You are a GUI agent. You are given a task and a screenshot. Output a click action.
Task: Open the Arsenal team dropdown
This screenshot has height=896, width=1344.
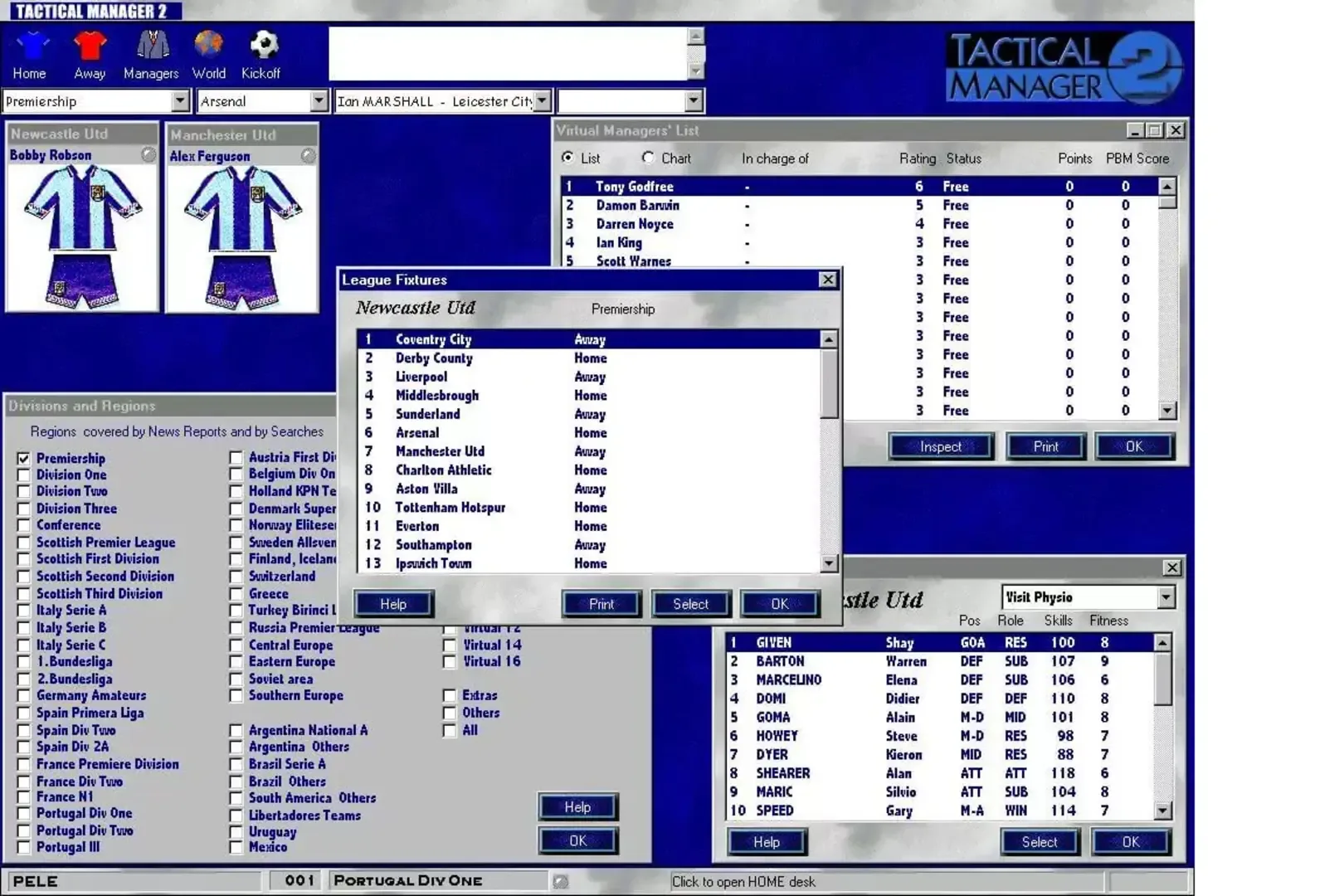(x=319, y=101)
